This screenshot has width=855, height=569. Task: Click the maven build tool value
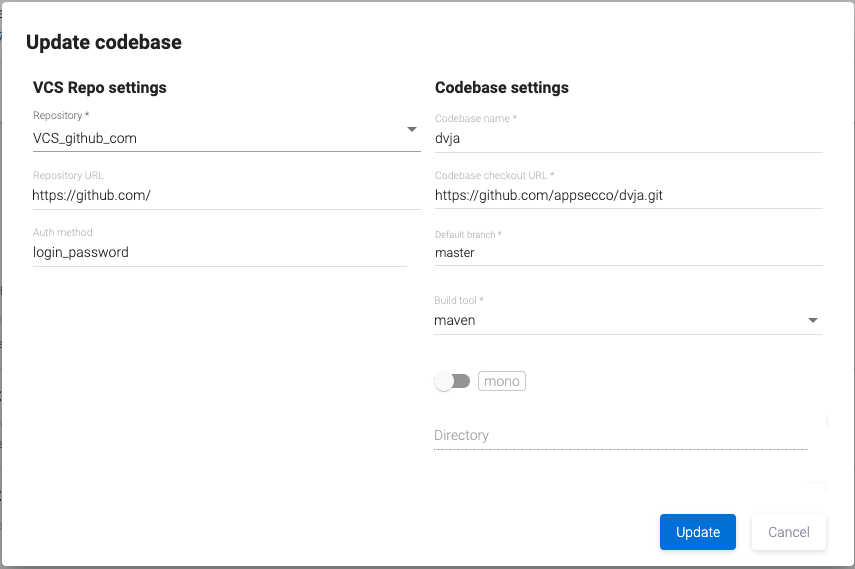[x=455, y=321]
